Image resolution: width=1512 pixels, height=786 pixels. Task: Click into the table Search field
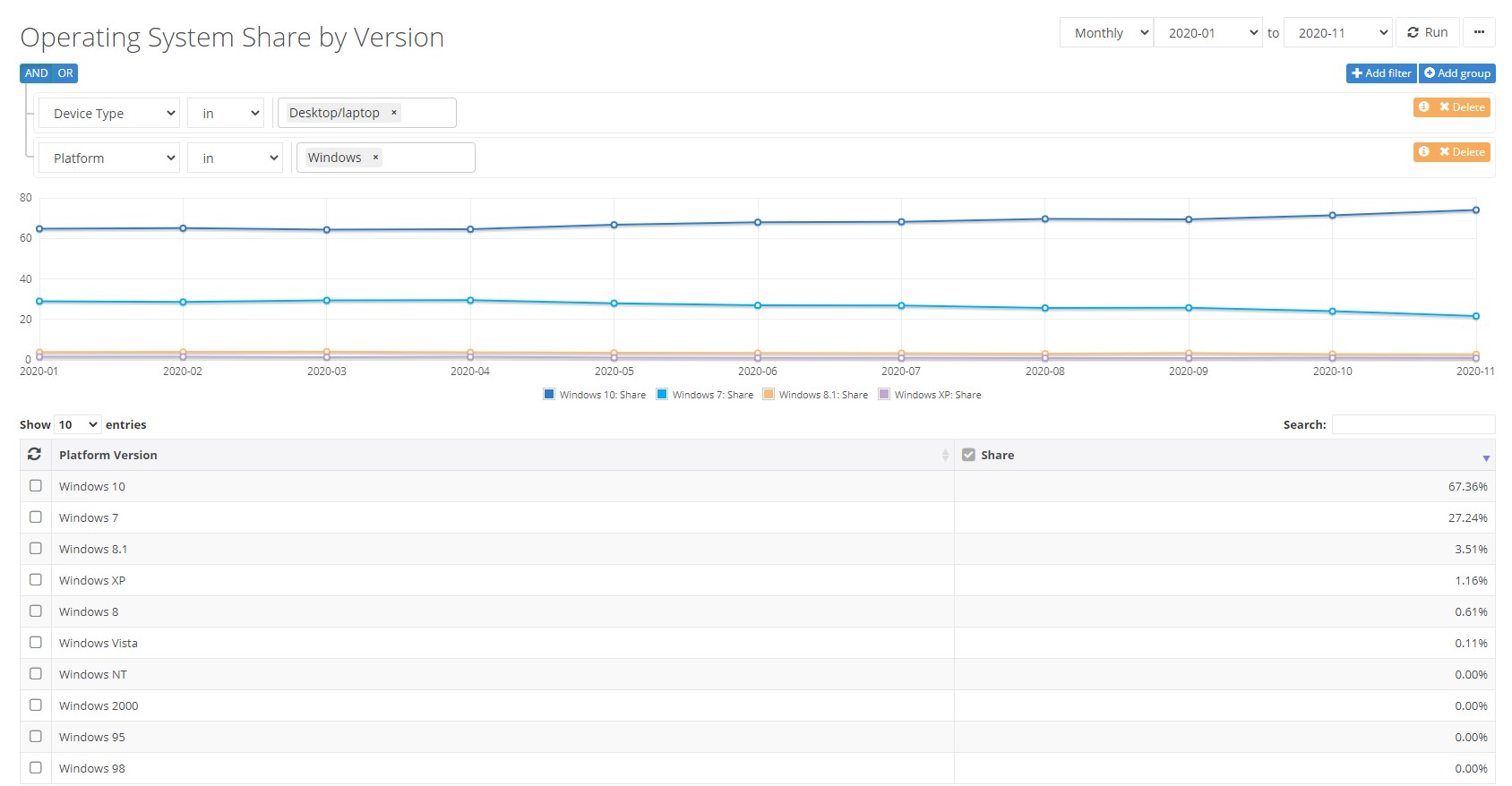[x=1413, y=424]
